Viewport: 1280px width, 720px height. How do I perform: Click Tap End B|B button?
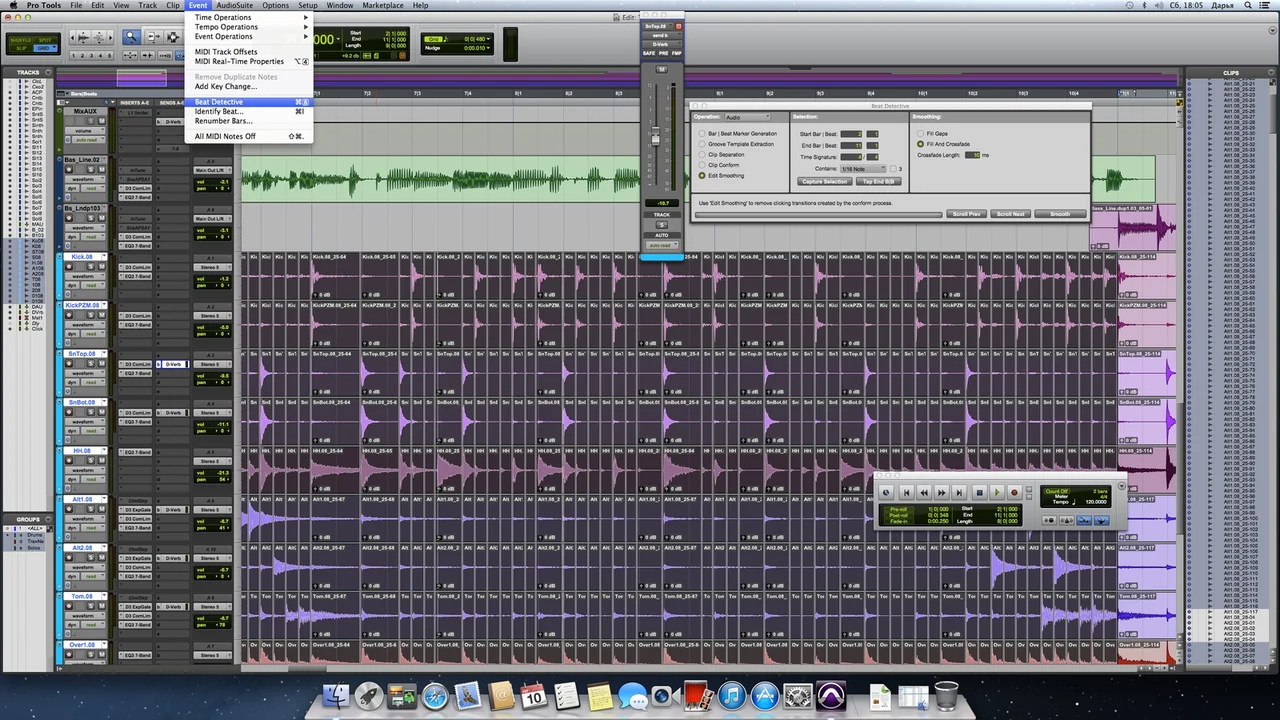(x=879, y=182)
